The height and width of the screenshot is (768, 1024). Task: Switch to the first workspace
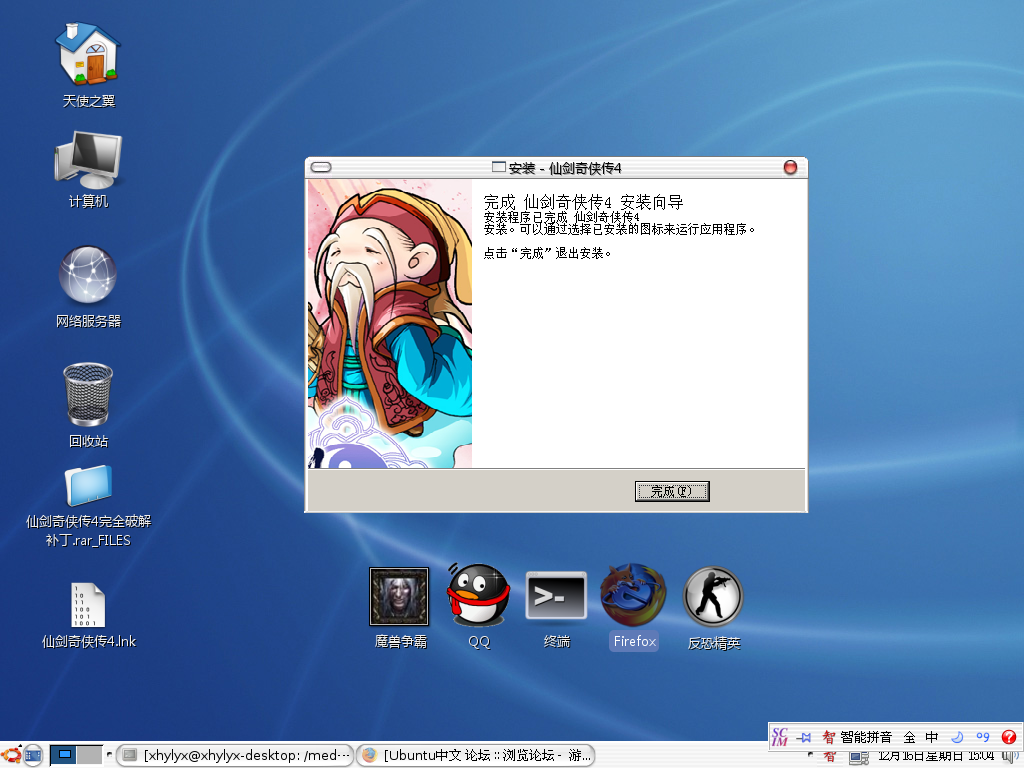[63, 755]
